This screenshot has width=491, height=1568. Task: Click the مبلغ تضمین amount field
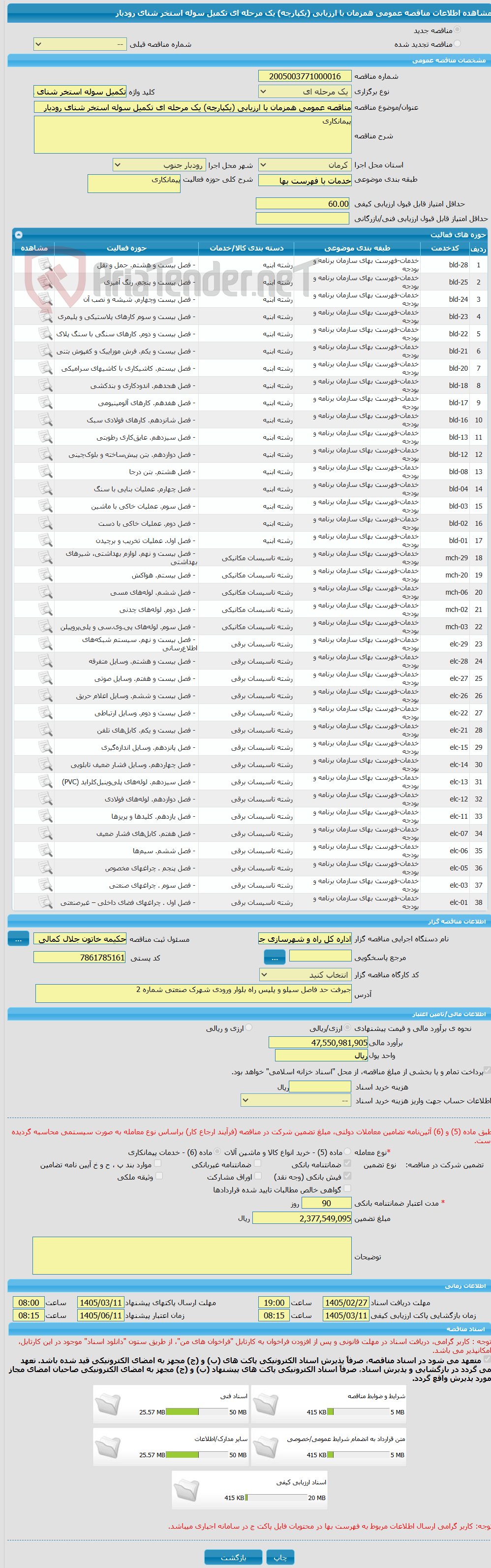click(302, 1218)
